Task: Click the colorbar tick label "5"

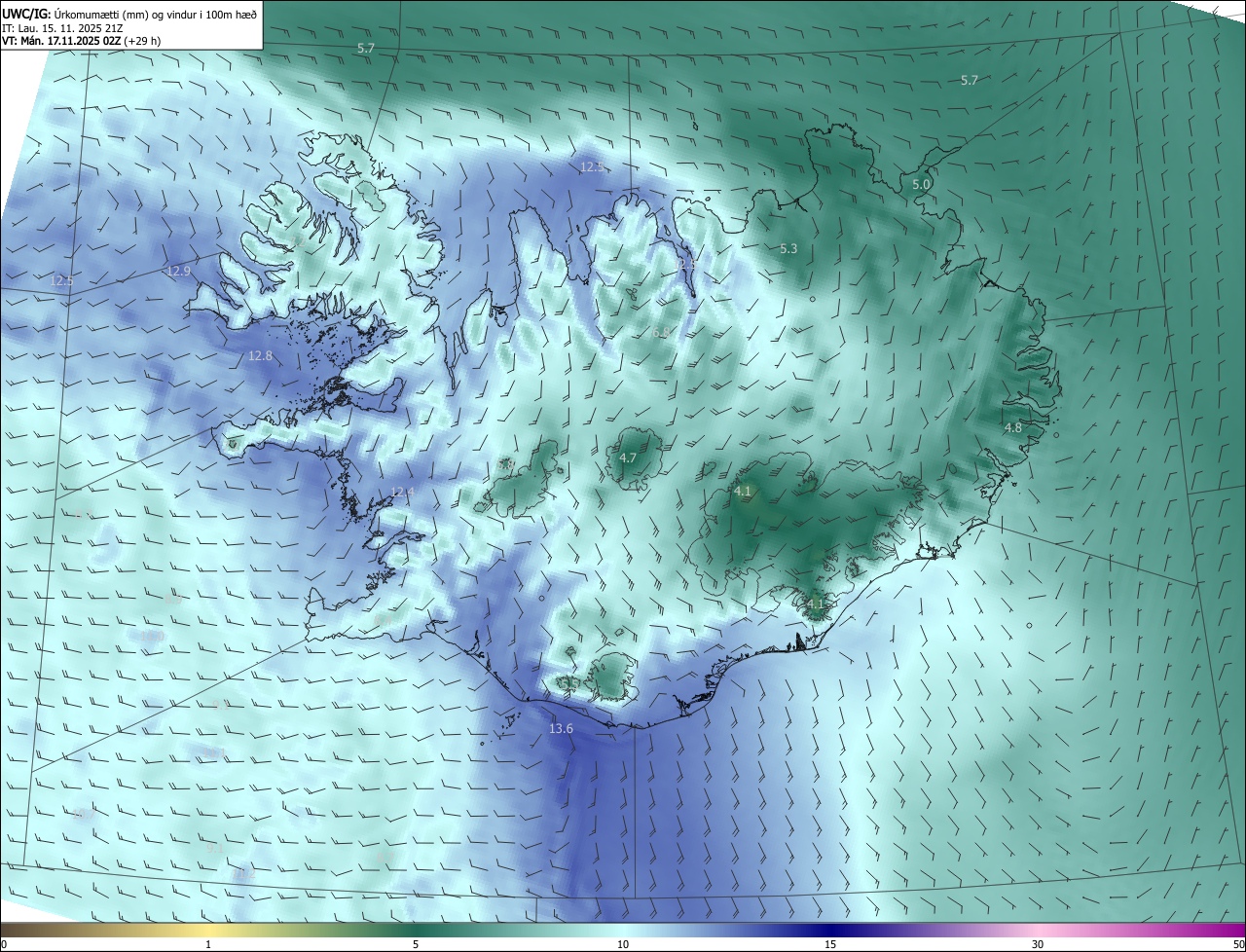Action: click(416, 945)
